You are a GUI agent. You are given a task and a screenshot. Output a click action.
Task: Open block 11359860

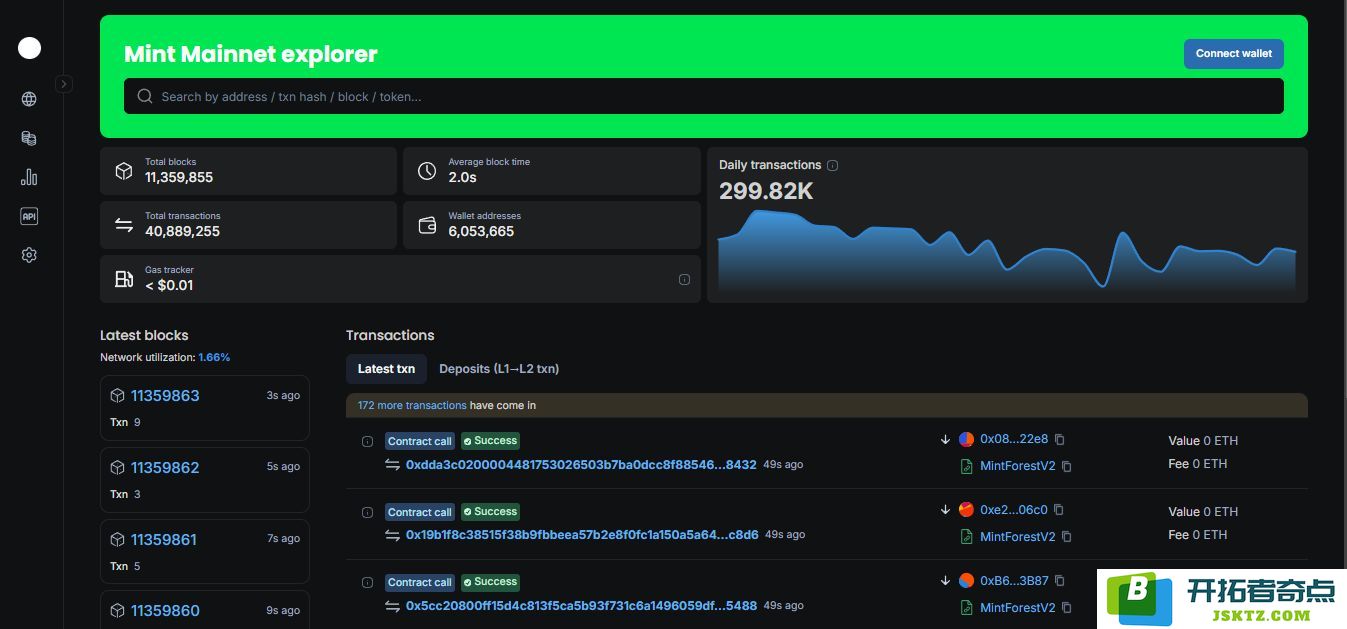(165, 611)
